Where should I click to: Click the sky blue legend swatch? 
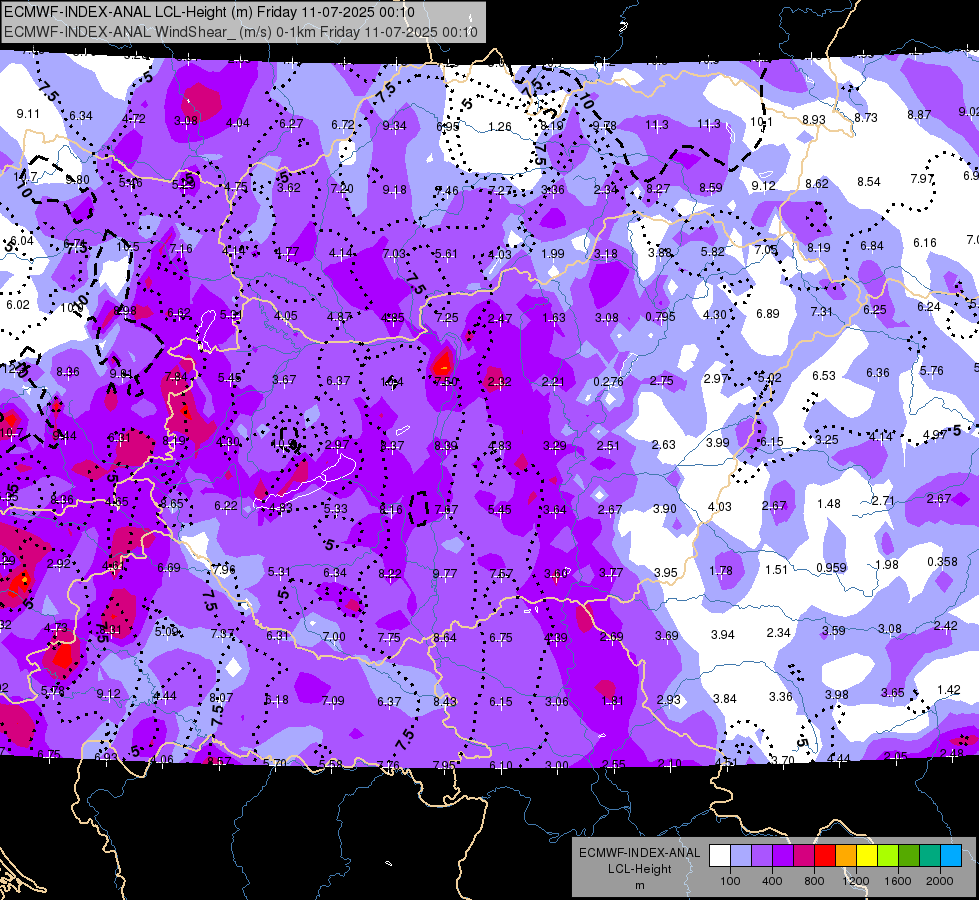click(951, 856)
